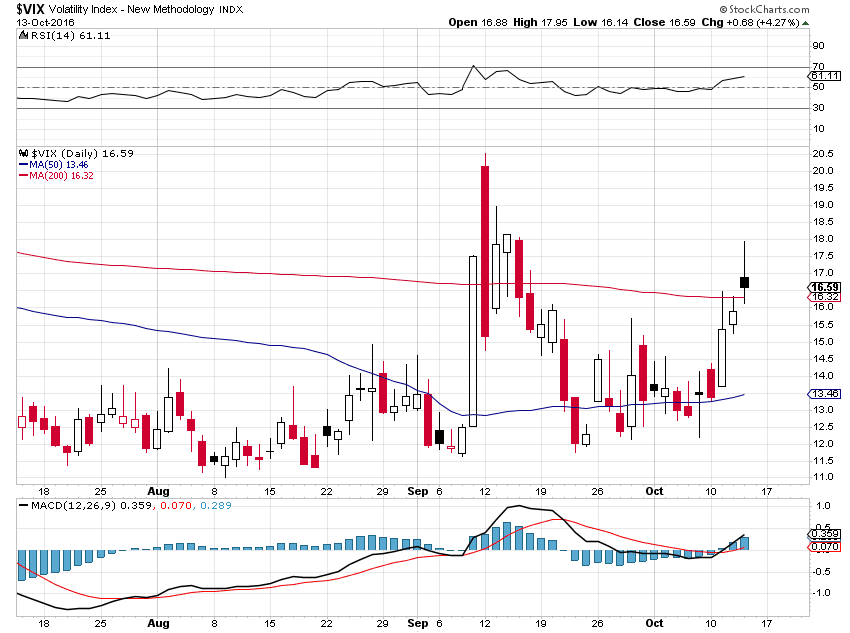Click the blue 0.289 histogram value in MACD legend
The height and width of the screenshot is (633, 850).
[x=216, y=505]
